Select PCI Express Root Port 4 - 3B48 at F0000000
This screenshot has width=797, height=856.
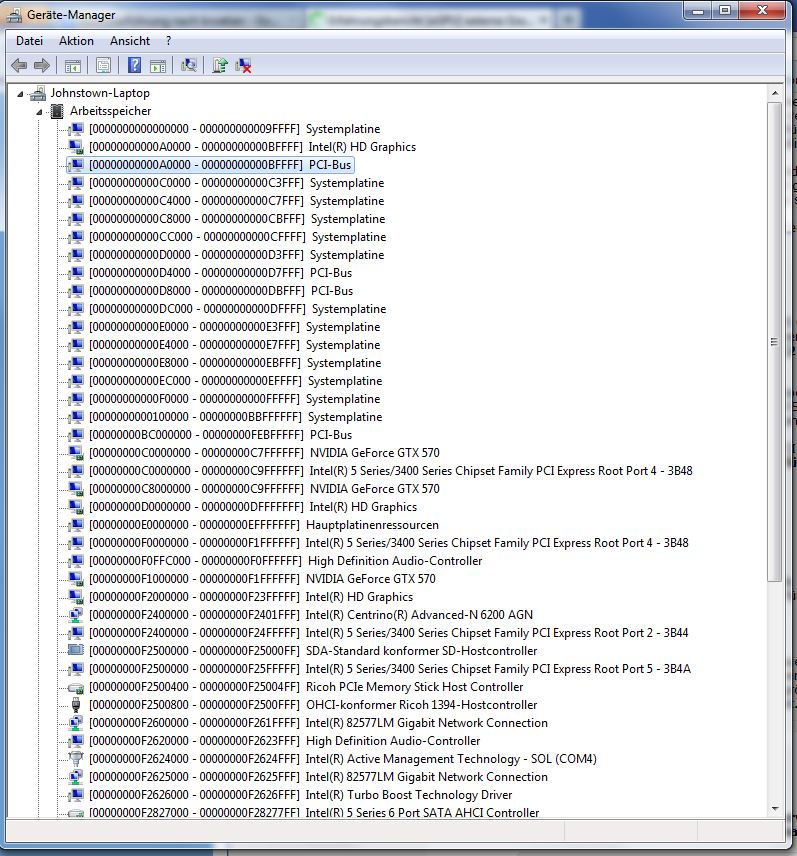tap(389, 543)
